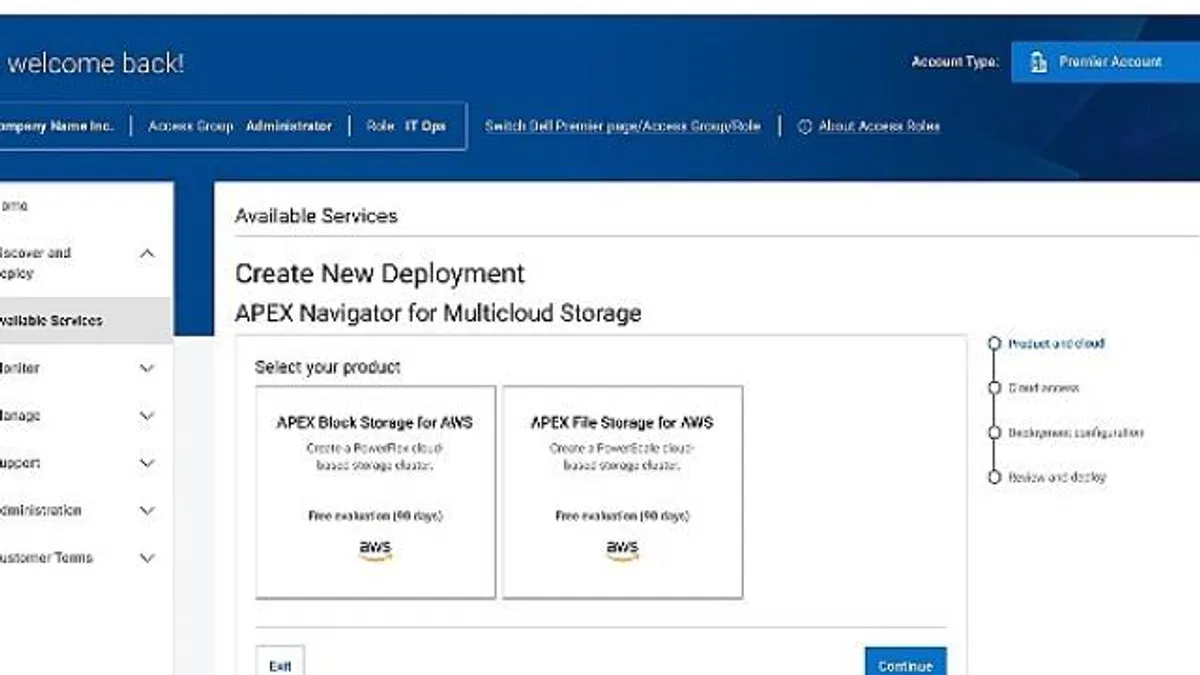The height and width of the screenshot is (675, 1200).
Task: Open the Support menu item
Action: click(20, 463)
